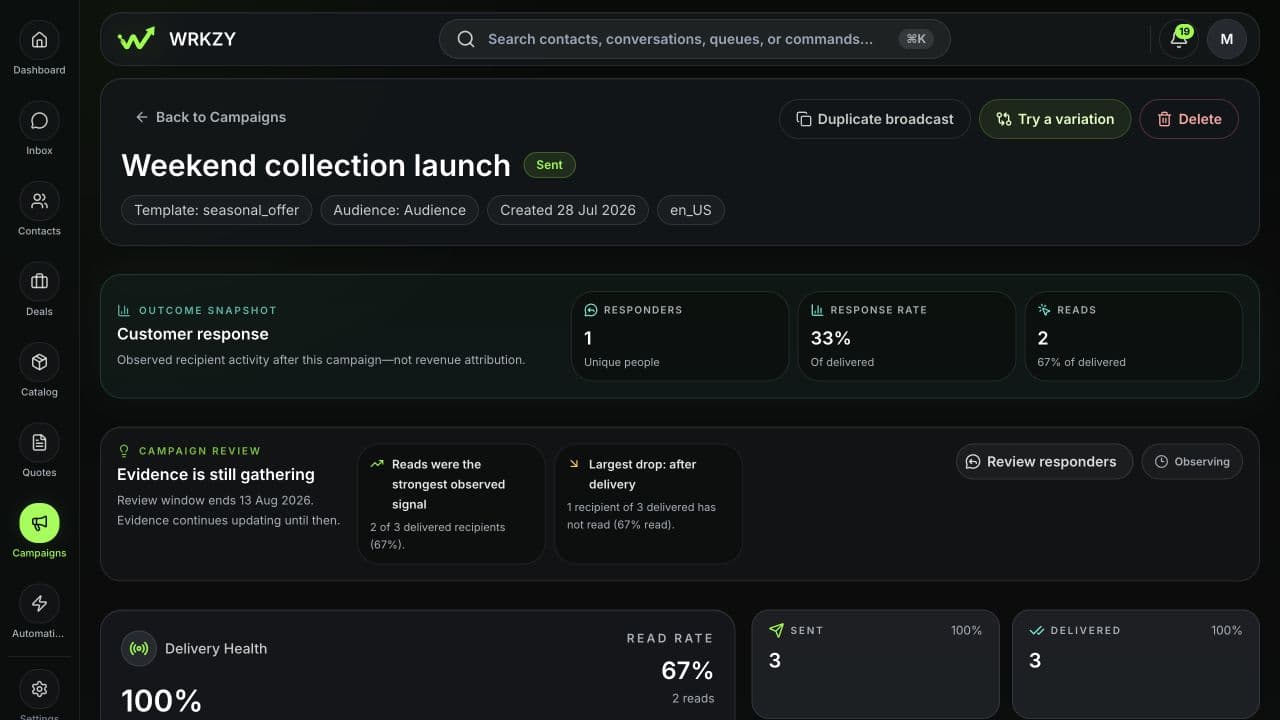The width and height of the screenshot is (1280, 720).
Task: Open the Responders metric card
Action: coord(680,336)
